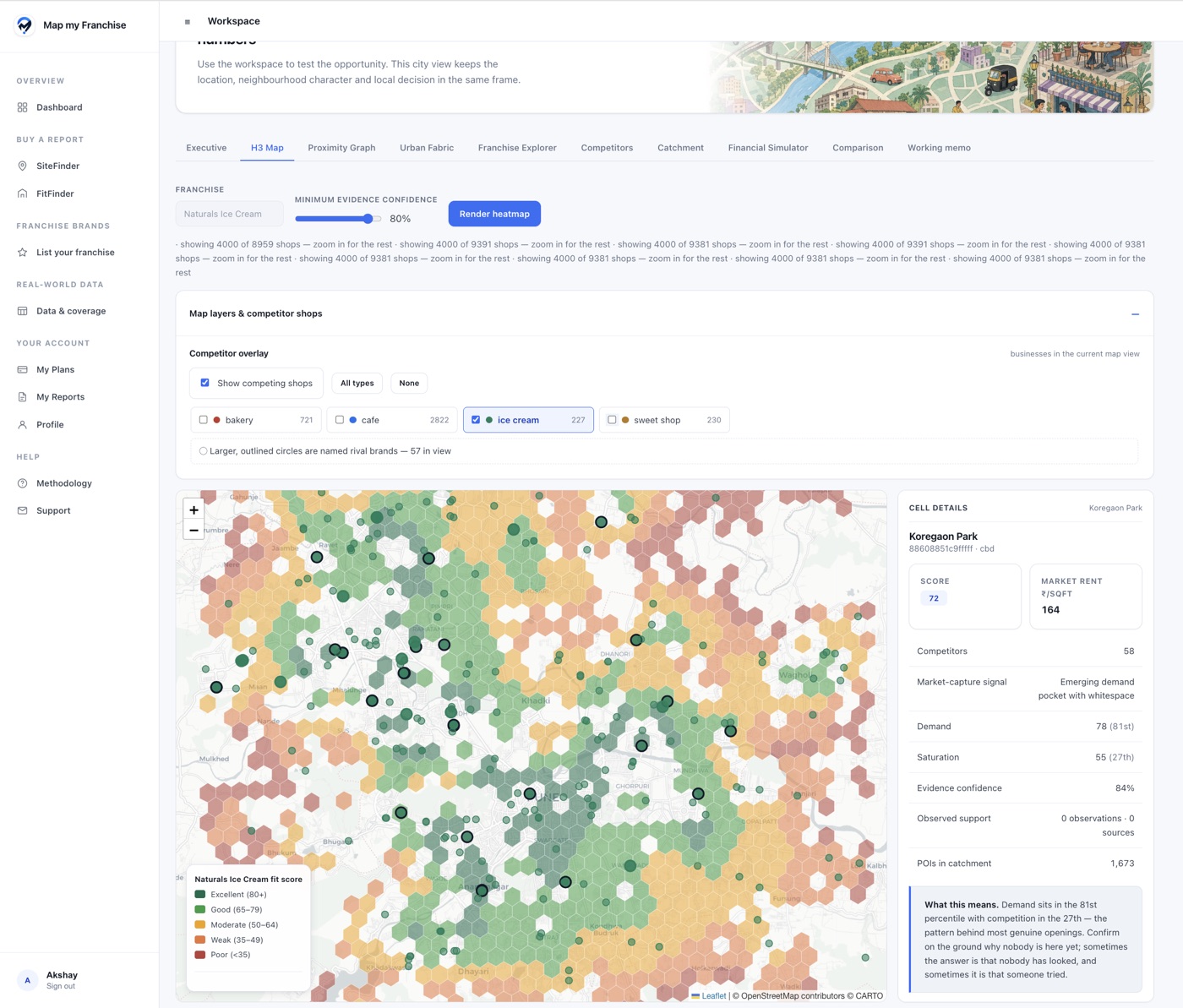
Task: Toggle the sidebar hamburger menu icon
Action: [188, 22]
